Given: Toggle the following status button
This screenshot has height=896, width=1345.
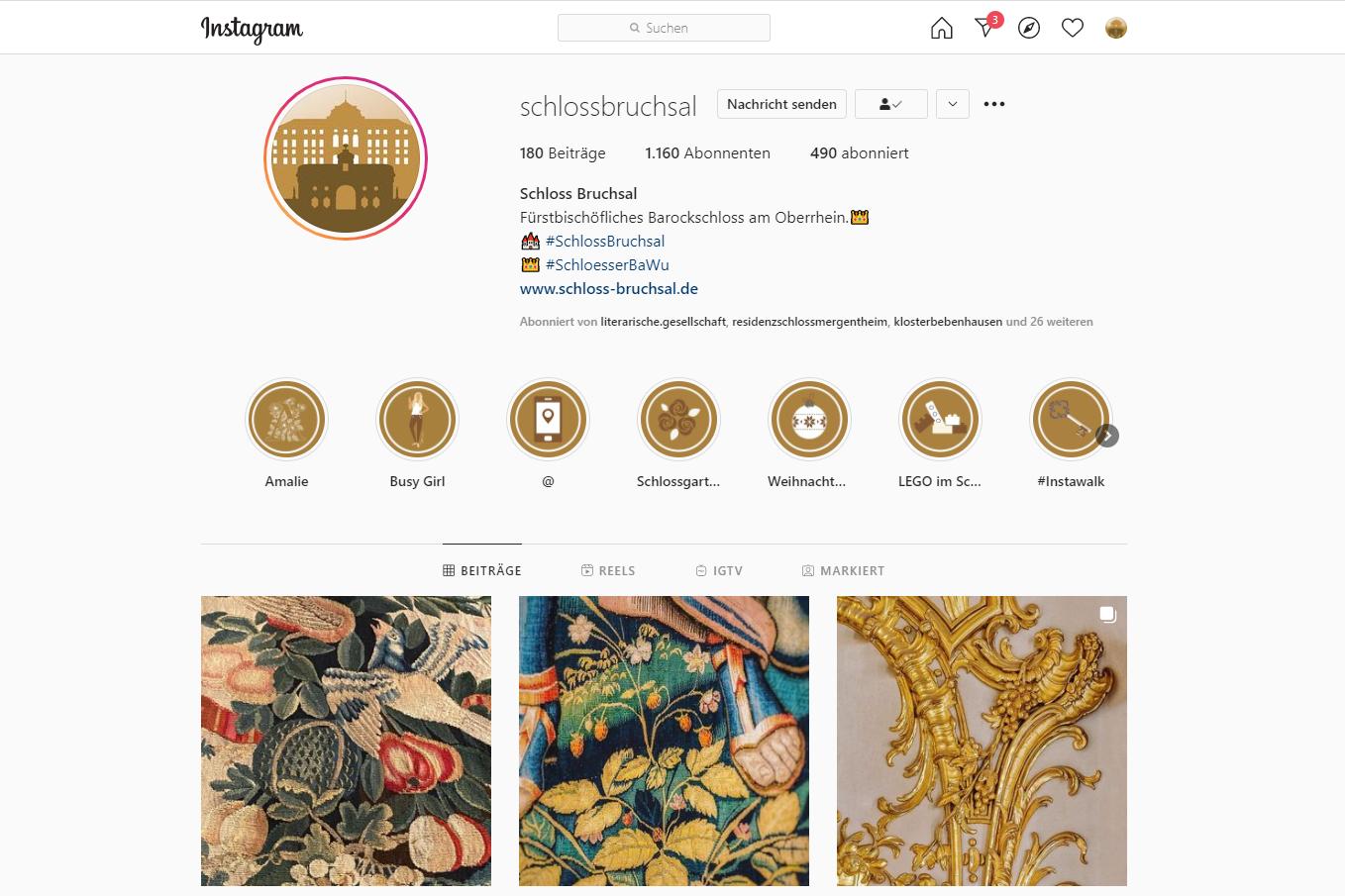Looking at the screenshot, I should coord(890,104).
